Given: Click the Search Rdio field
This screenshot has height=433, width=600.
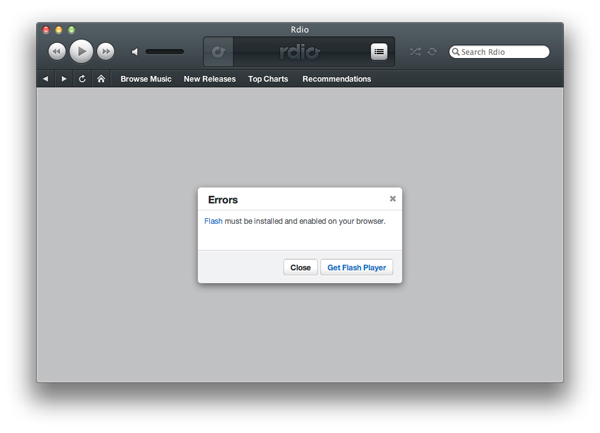Looking at the screenshot, I should [x=499, y=52].
